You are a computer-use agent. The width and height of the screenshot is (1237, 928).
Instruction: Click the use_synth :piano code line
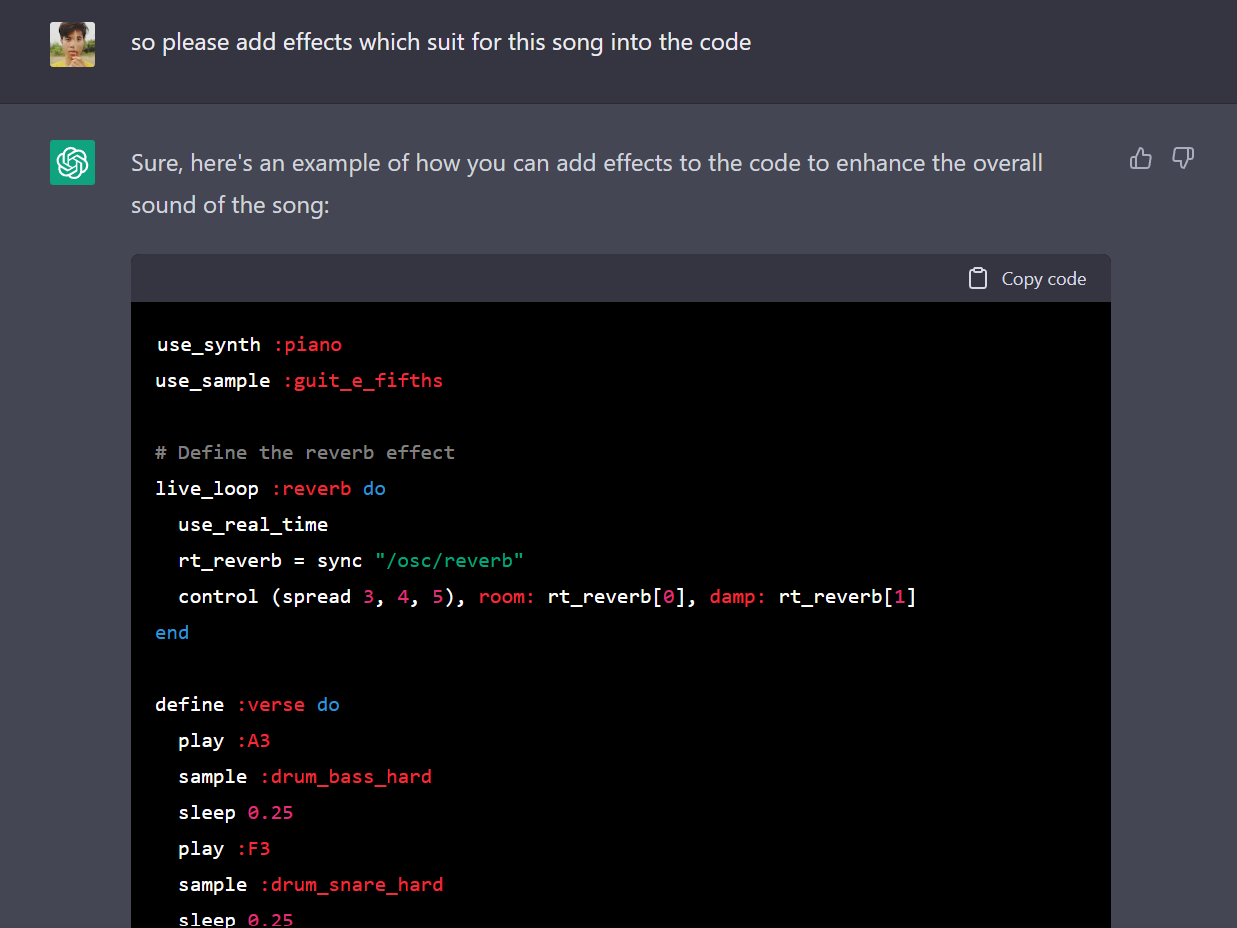249,345
